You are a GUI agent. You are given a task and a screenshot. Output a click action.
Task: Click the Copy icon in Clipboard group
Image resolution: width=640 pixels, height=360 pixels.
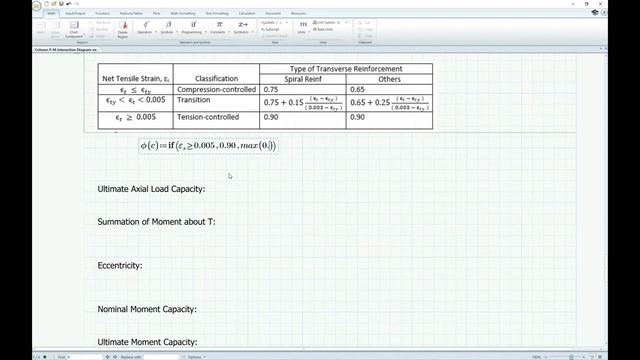[x=366, y=29]
